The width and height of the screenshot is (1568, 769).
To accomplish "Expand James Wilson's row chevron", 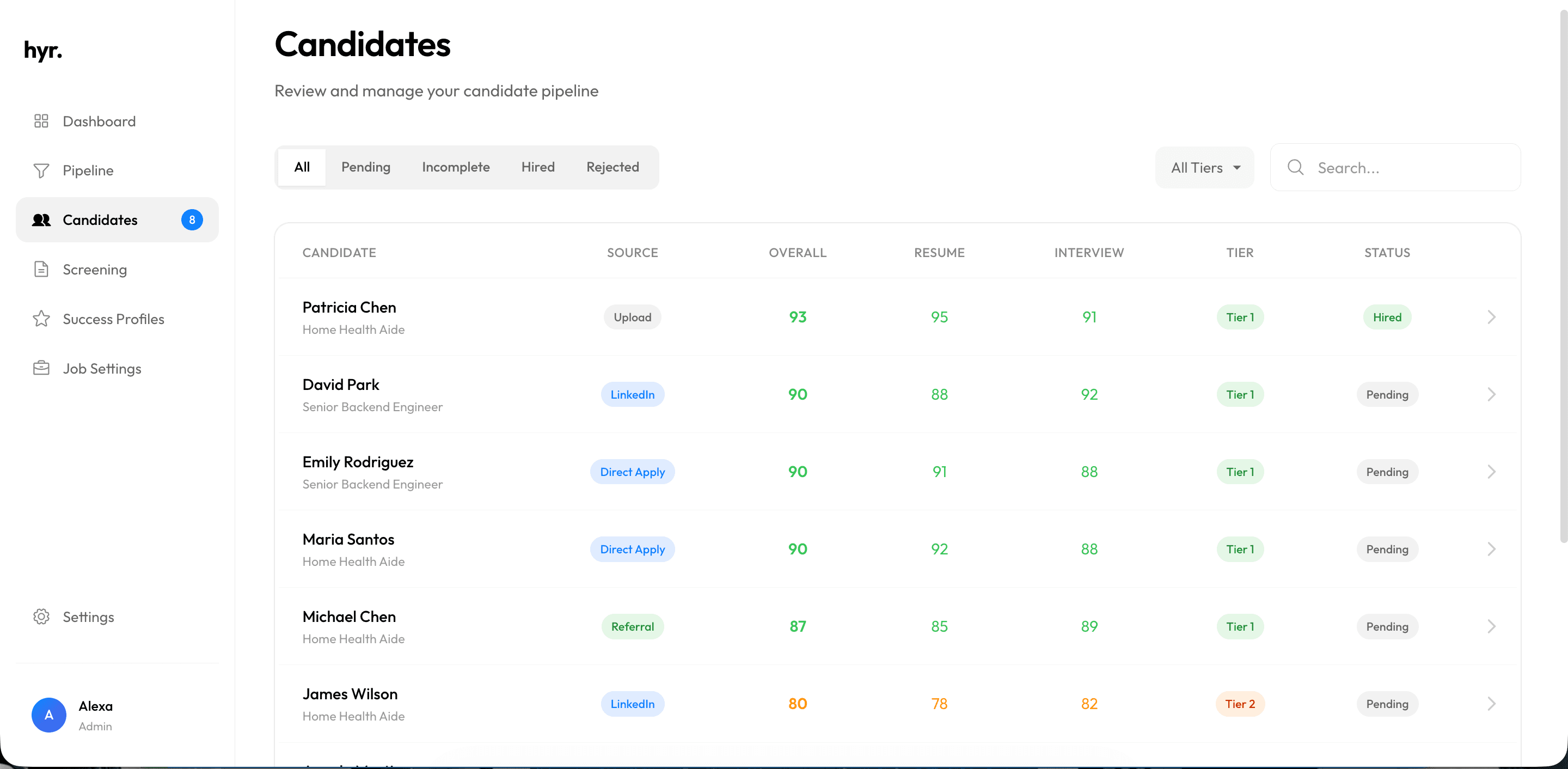I will click(x=1491, y=704).
